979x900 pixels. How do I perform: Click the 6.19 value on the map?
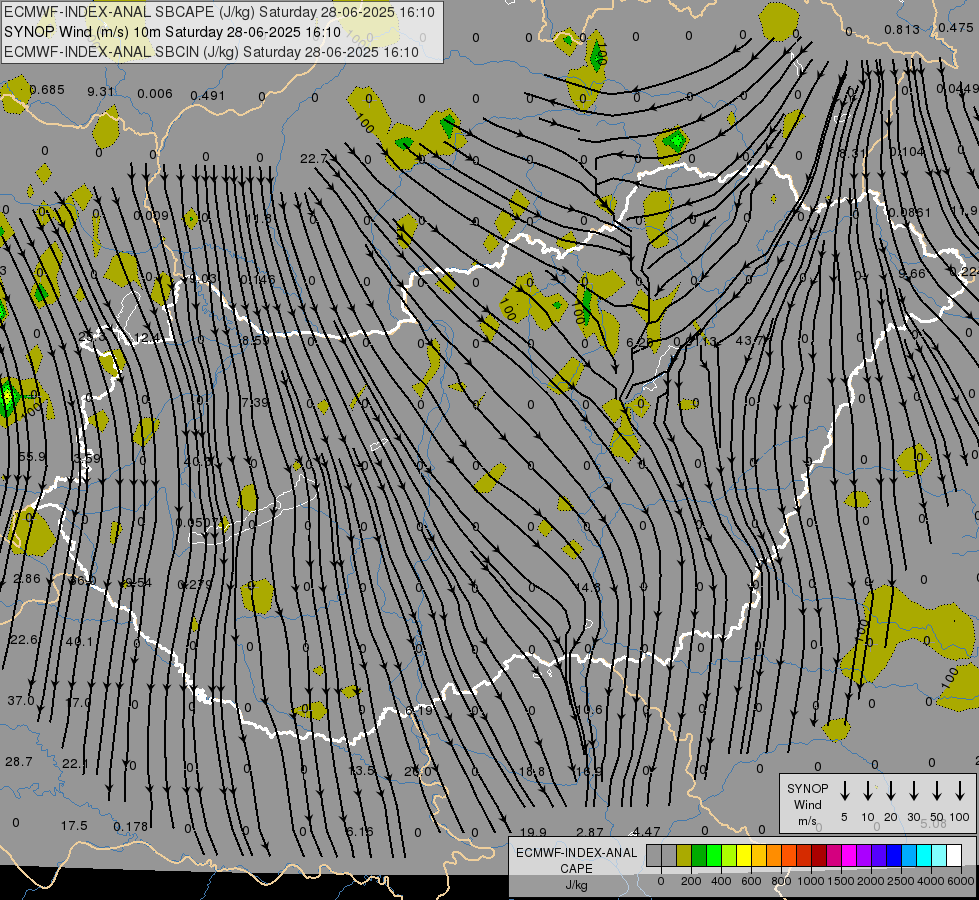[x=419, y=710]
